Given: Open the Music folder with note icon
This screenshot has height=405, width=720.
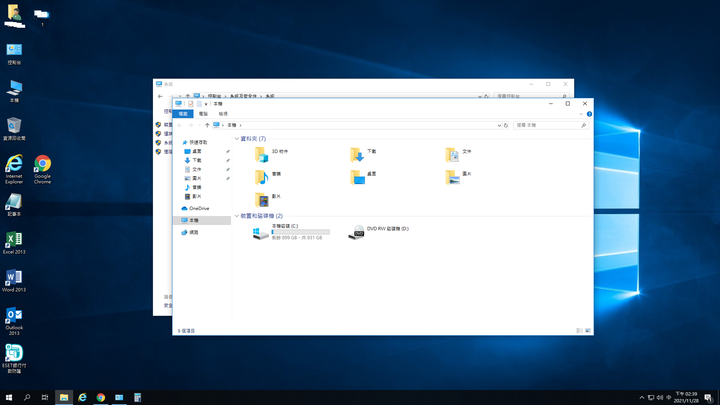Looking at the screenshot, I should coord(268,177).
